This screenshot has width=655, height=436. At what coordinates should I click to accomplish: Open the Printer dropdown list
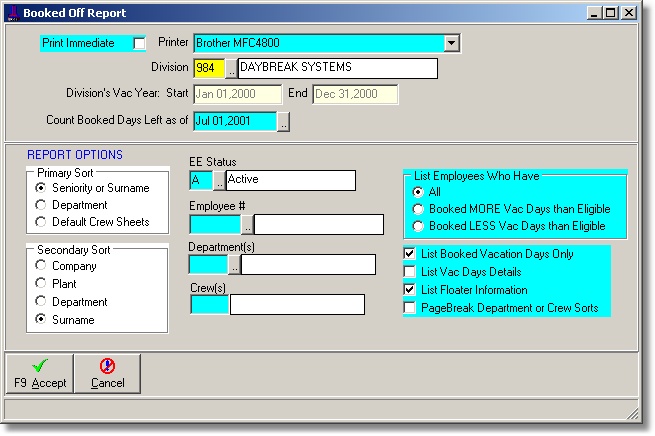pos(452,43)
